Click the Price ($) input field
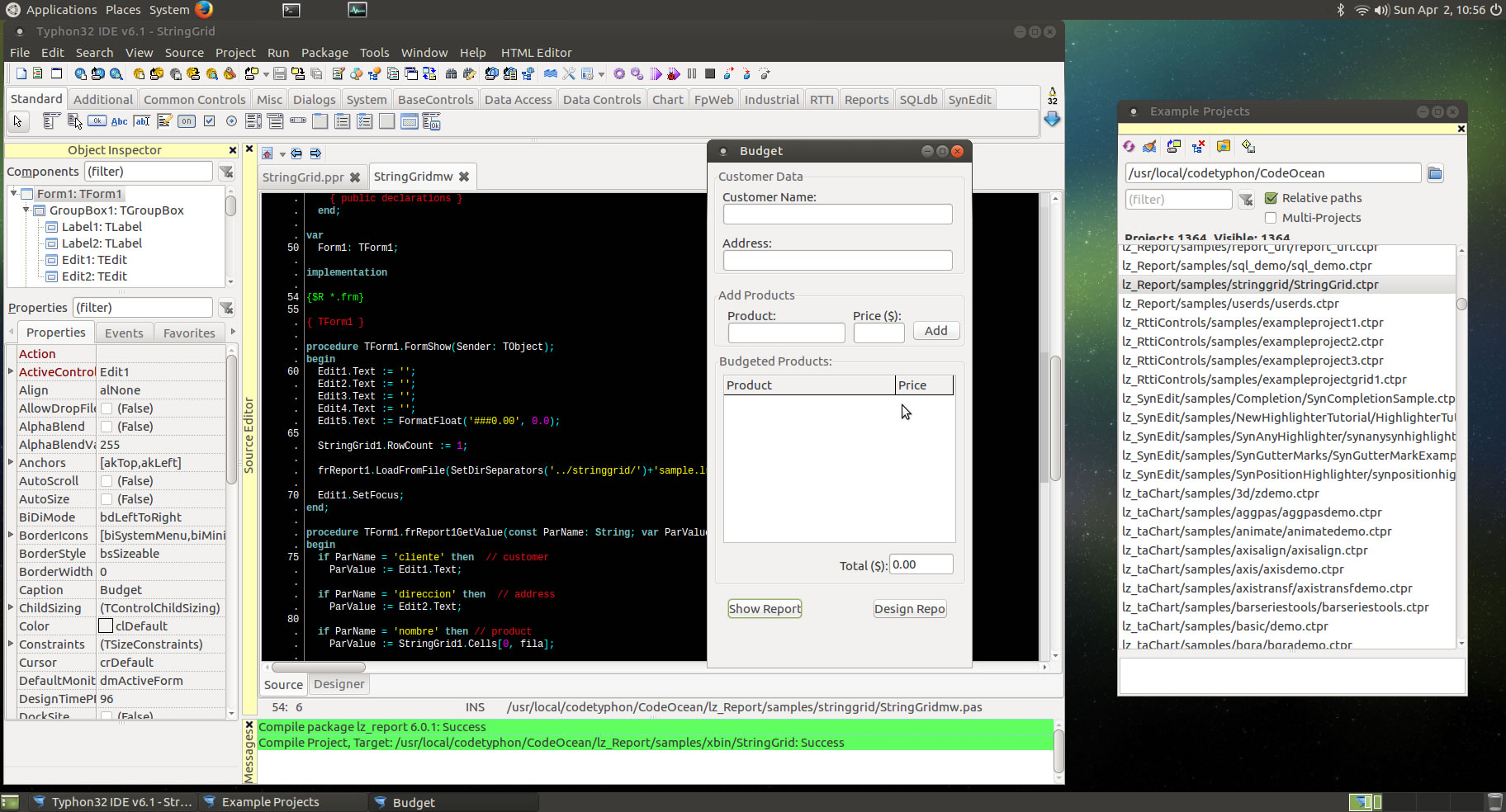This screenshot has height=812, width=1506. [878, 333]
